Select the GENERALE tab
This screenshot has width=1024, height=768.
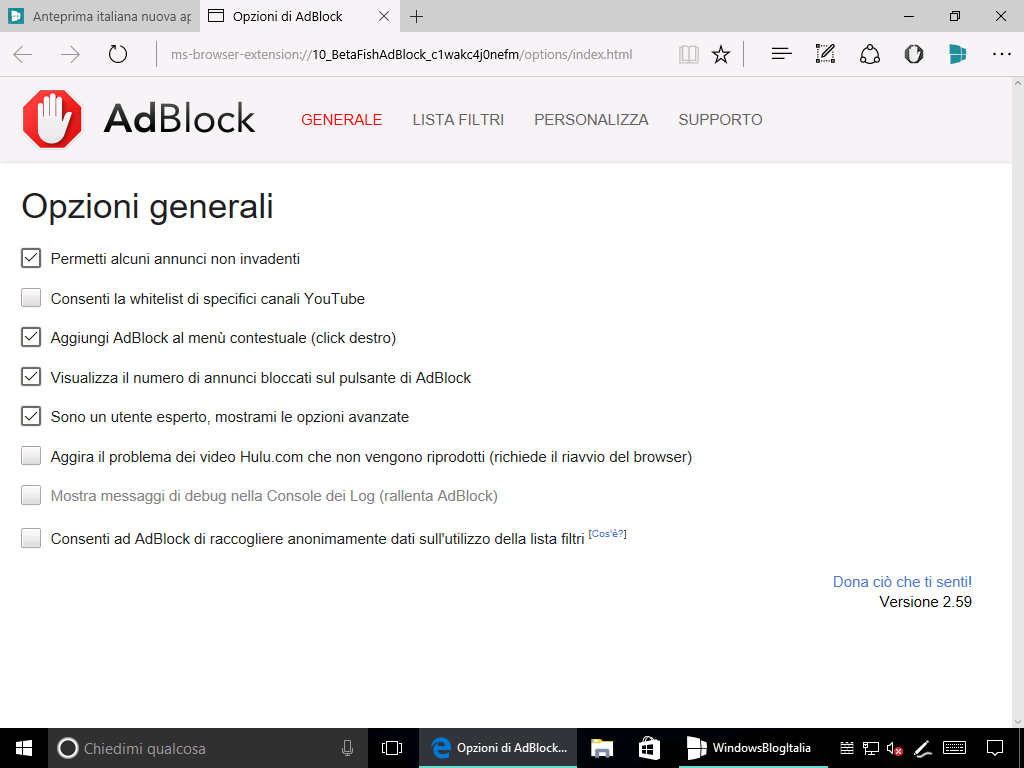pos(342,120)
